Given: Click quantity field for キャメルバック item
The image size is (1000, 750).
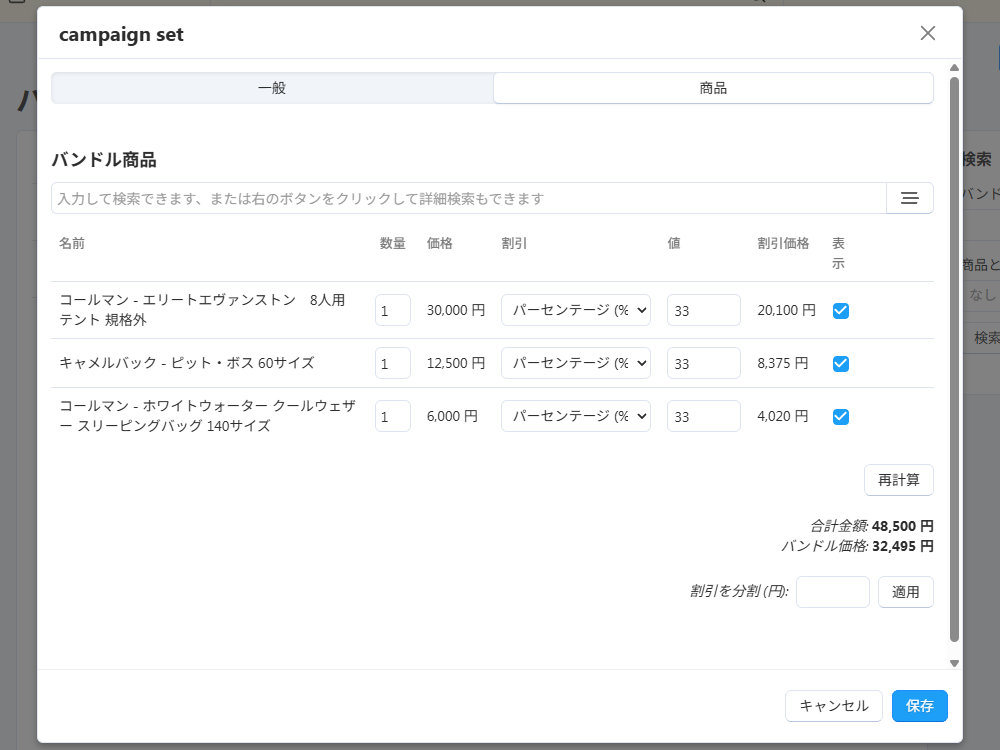Looking at the screenshot, I should click(x=392, y=363).
